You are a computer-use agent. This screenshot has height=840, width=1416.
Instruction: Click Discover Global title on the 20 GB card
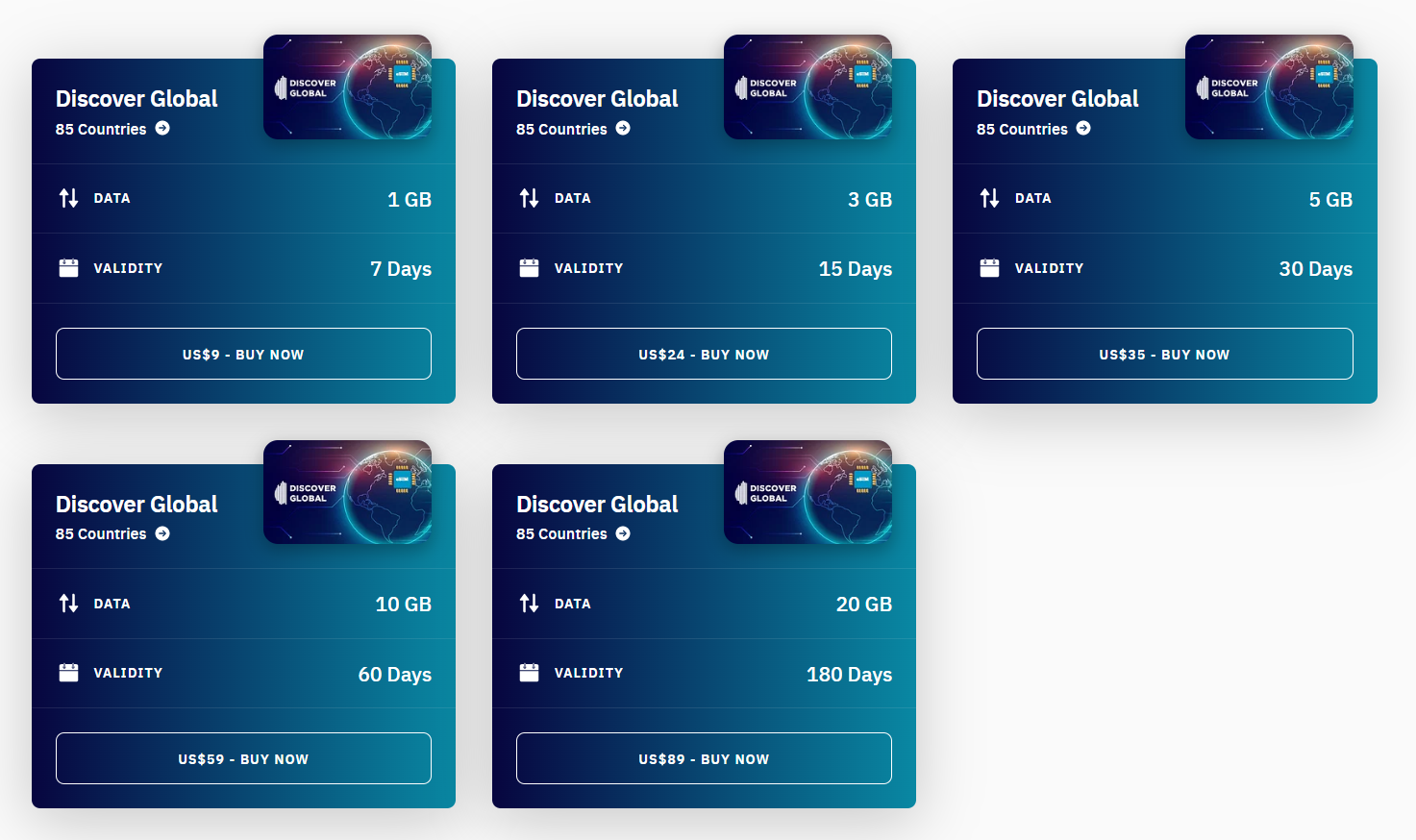pyautogui.click(x=597, y=505)
